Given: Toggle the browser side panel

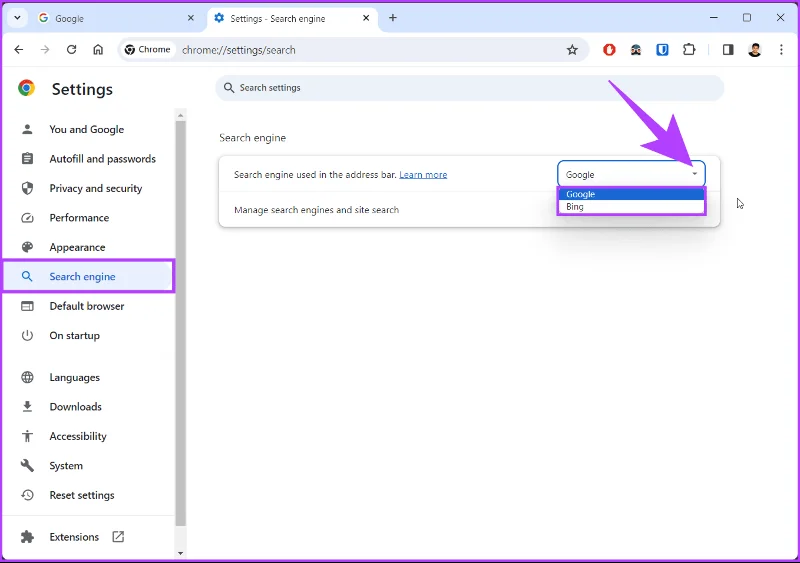Looking at the screenshot, I should click(x=728, y=50).
